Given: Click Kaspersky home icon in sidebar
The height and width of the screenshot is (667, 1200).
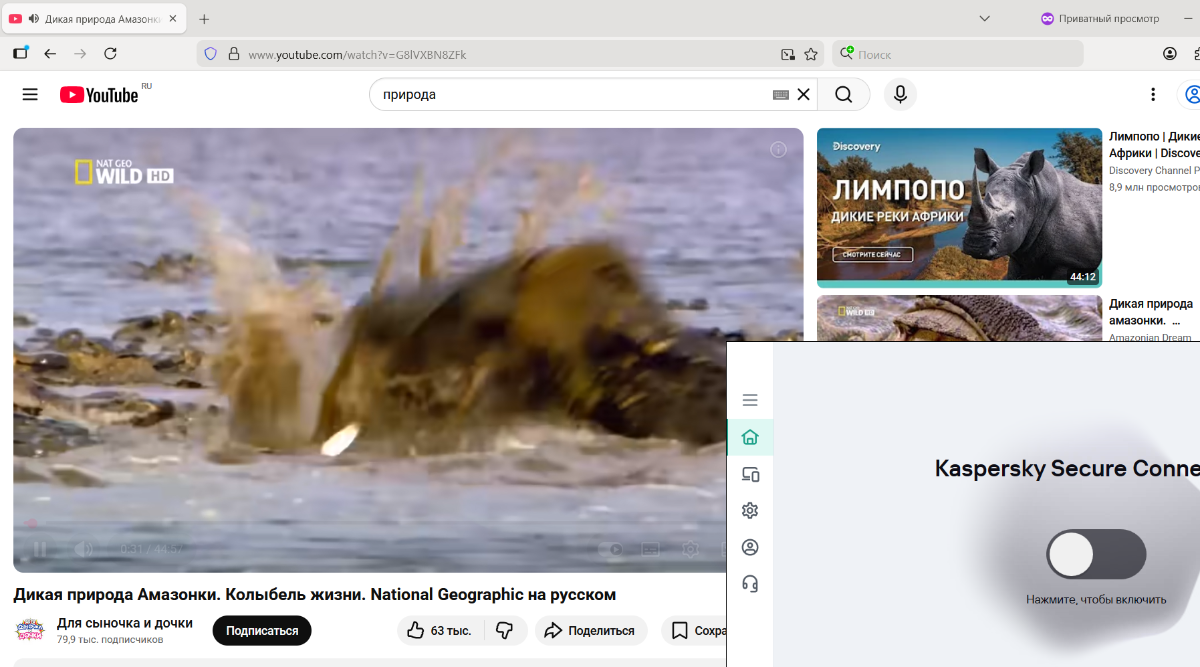Looking at the screenshot, I should pos(750,437).
